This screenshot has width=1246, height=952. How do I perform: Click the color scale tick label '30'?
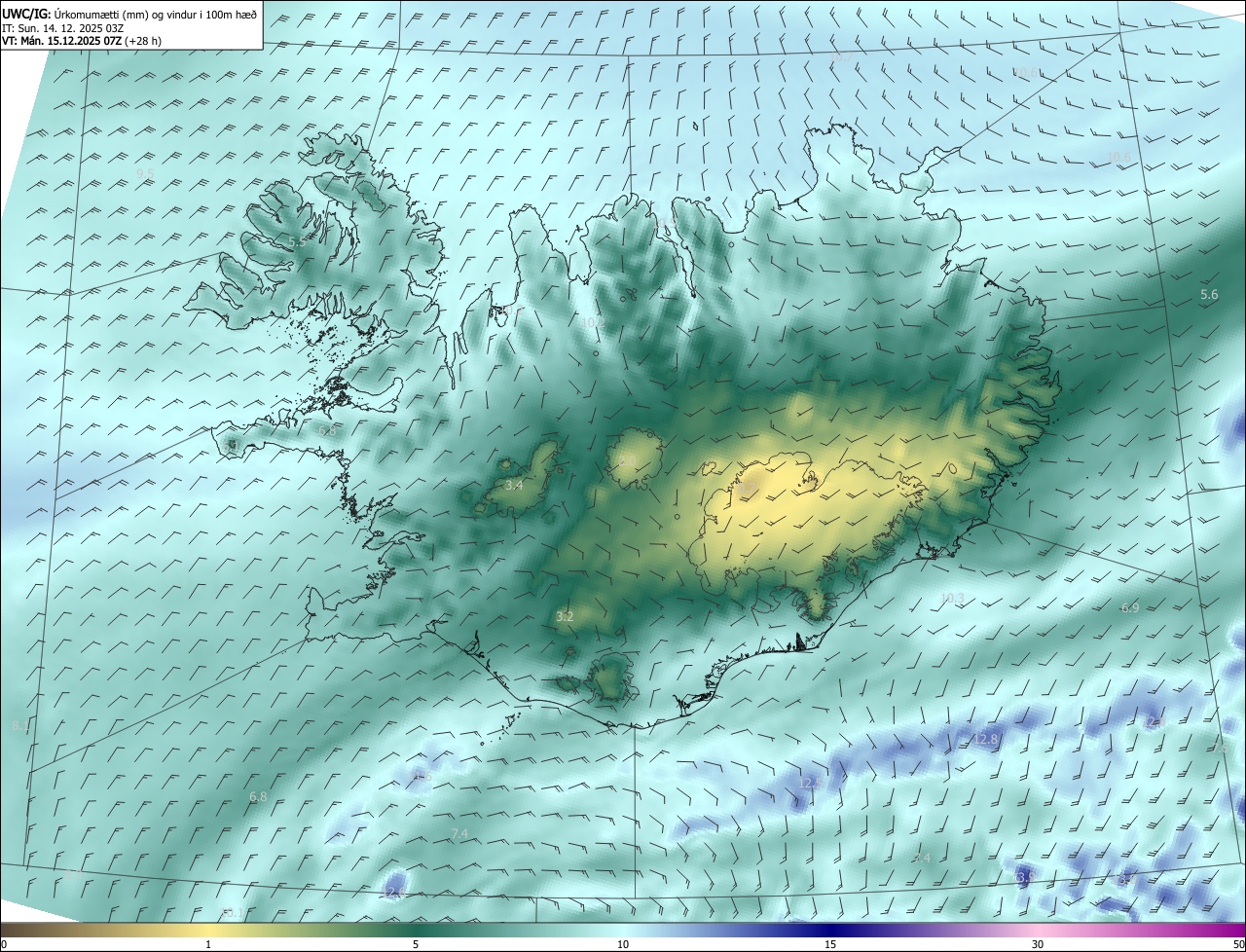pyautogui.click(x=1038, y=944)
